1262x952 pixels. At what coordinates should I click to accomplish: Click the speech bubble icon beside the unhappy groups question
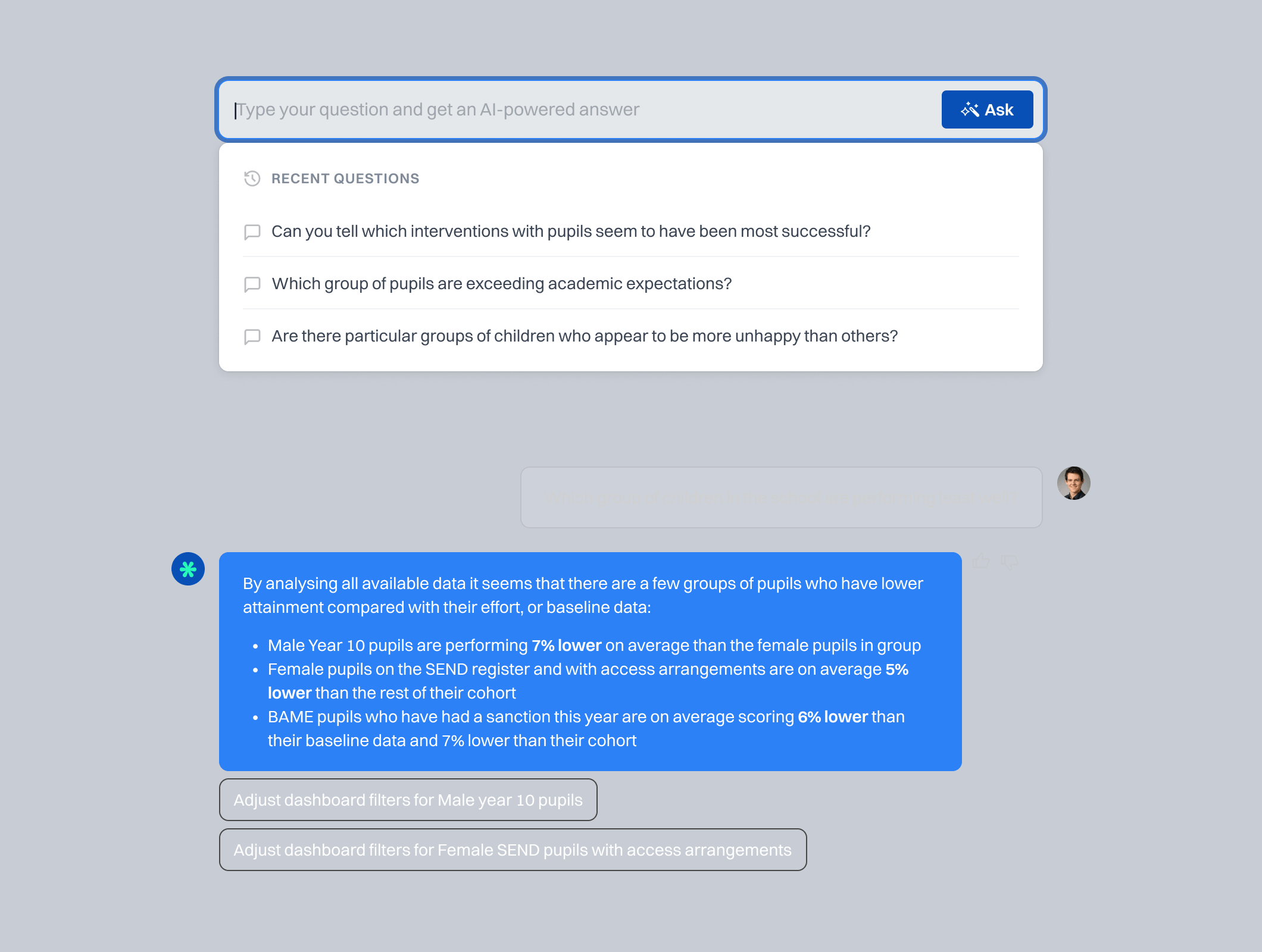tap(252, 336)
